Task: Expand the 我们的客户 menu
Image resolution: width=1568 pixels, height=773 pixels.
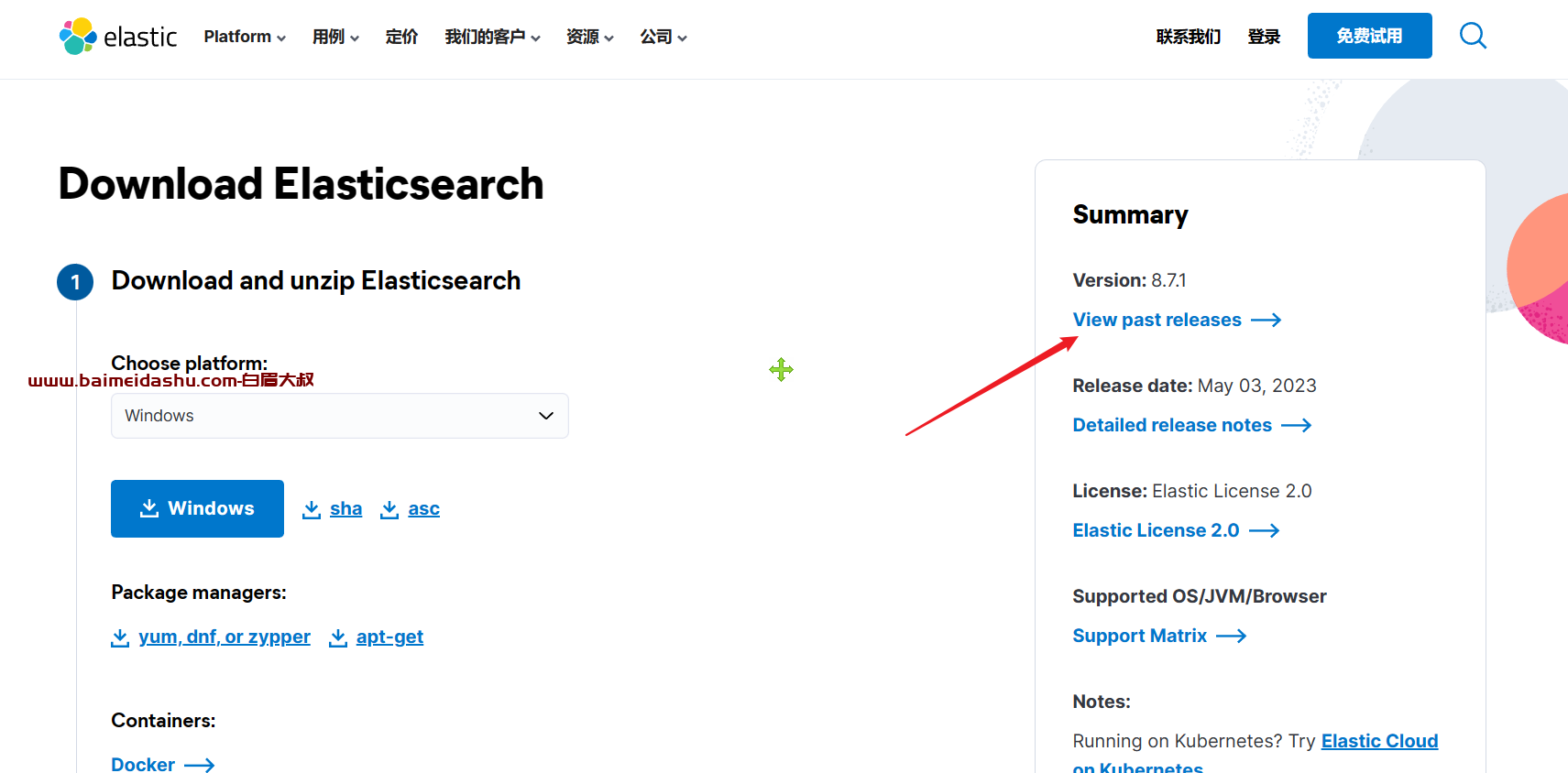Action: (x=493, y=37)
